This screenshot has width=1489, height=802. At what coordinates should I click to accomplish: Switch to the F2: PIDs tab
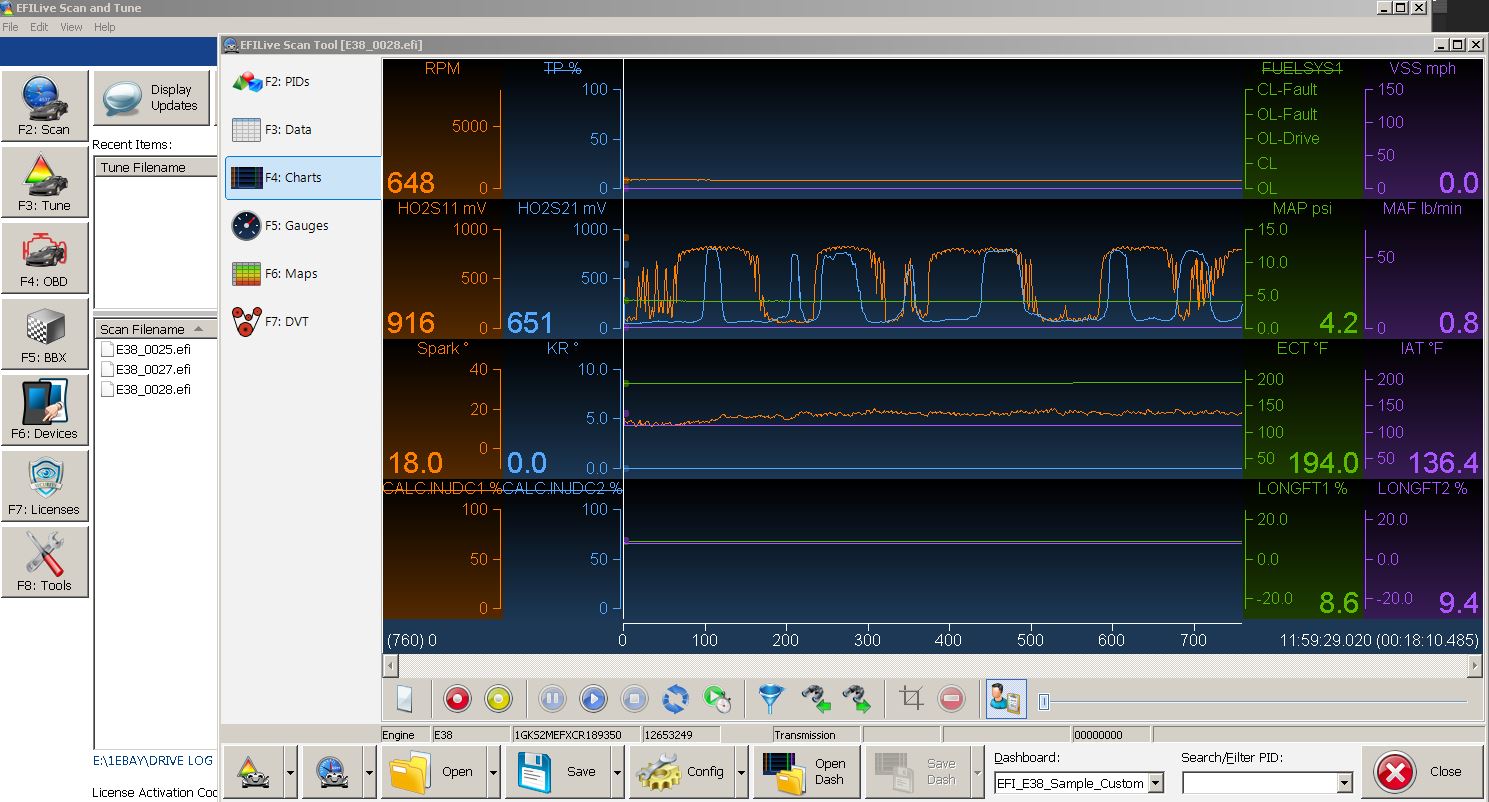(x=302, y=81)
